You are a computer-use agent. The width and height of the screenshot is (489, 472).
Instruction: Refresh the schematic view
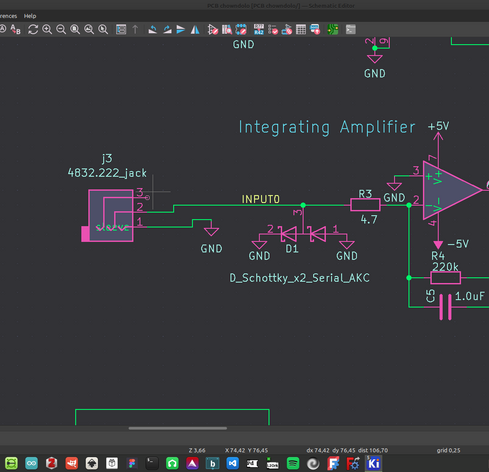pos(33,29)
